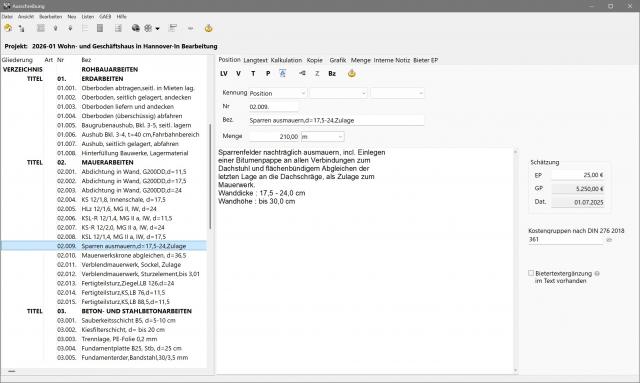Open the Kennung Position dropdown
Image resolution: width=640 pixels, height=383 pixels.
tap(277, 93)
